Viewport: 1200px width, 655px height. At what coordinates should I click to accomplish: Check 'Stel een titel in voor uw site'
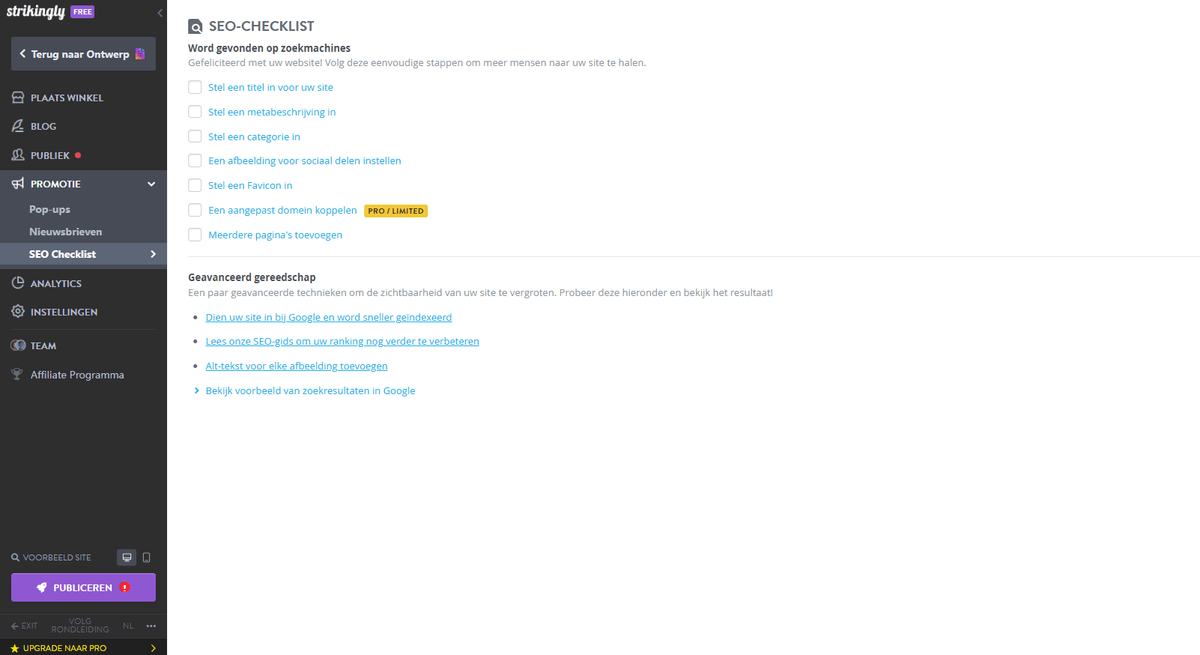194,87
